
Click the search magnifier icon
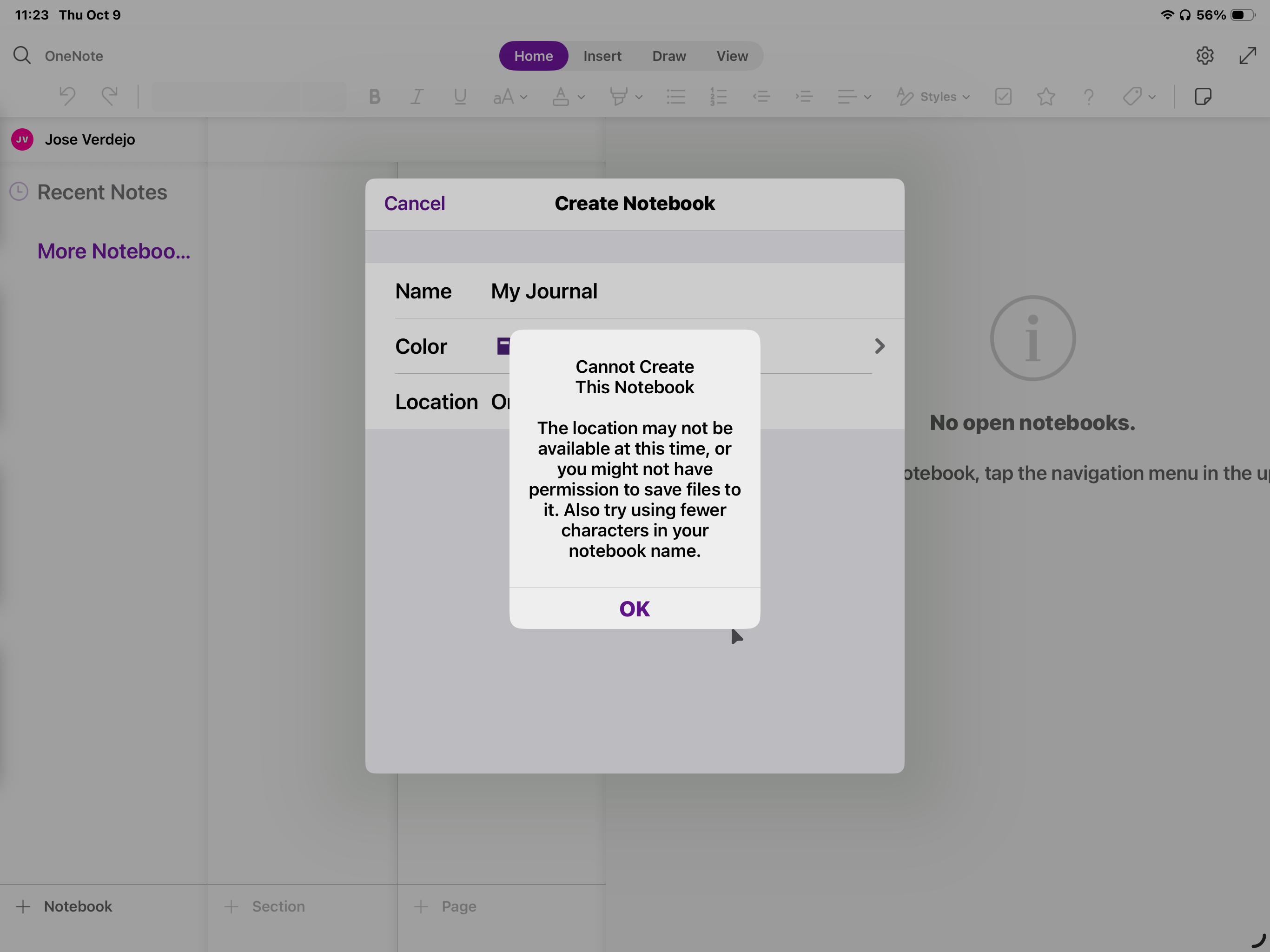tap(22, 56)
